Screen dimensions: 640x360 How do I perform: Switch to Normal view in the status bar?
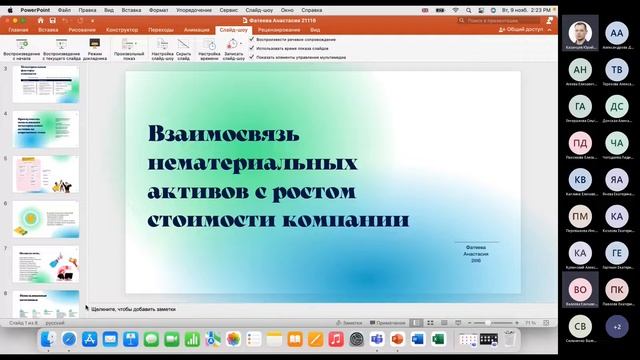416,323
